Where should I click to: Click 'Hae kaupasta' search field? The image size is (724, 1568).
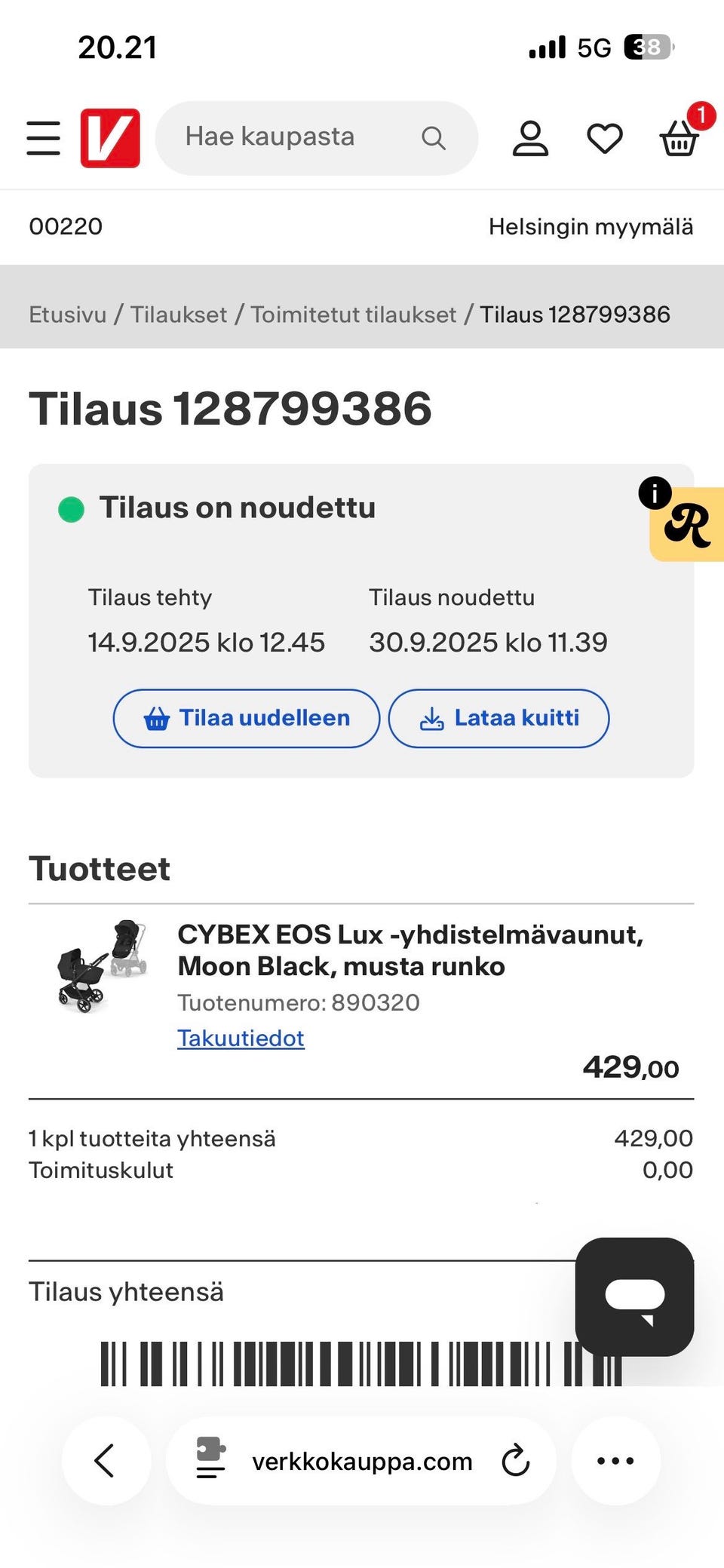coord(287,138)
